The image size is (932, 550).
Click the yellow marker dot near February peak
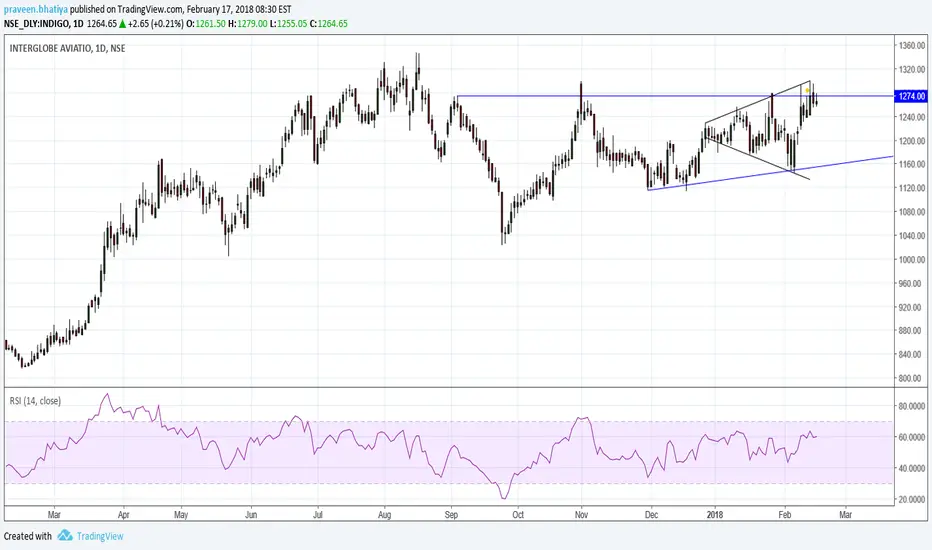click(807, 90)
